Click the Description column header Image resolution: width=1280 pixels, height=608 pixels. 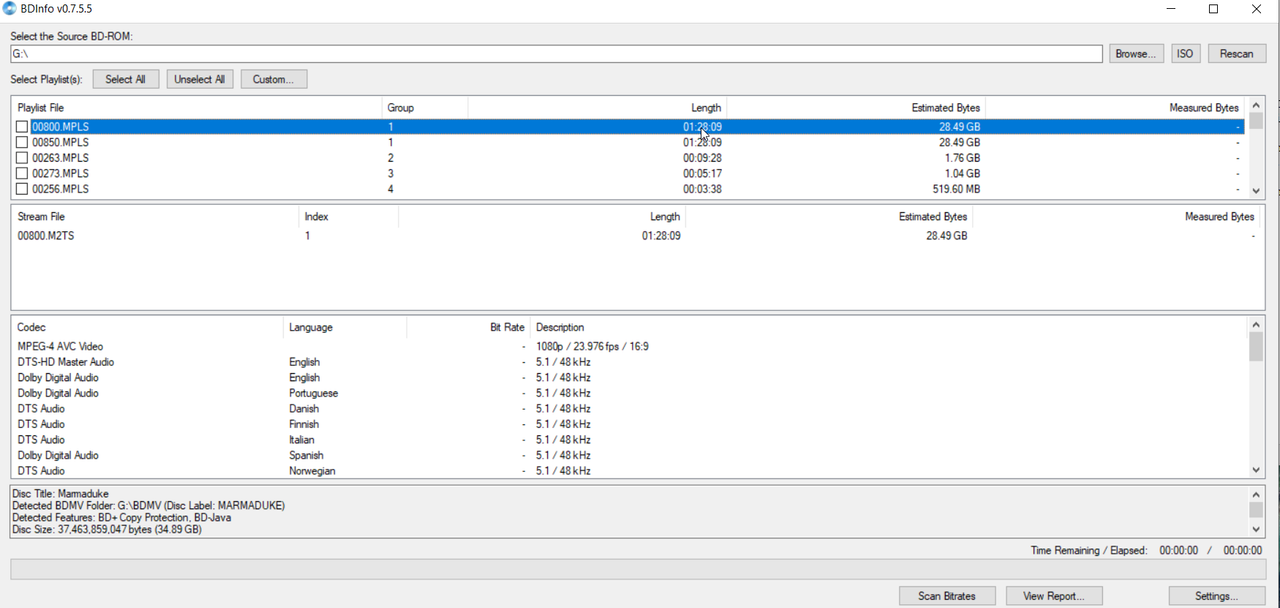(889, 328)
